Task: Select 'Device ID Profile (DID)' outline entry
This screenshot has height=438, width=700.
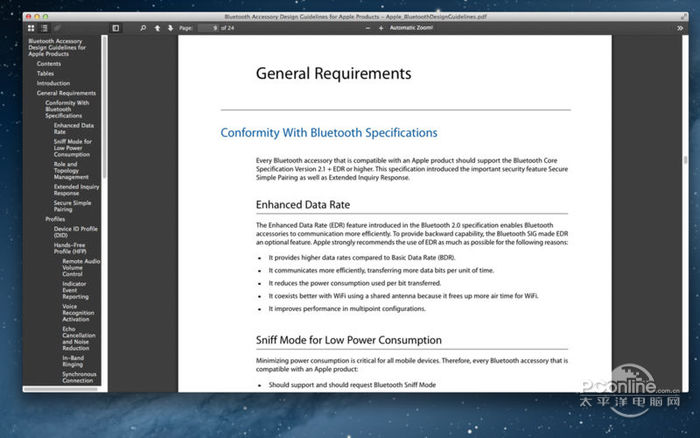Action: click(75, 232)
